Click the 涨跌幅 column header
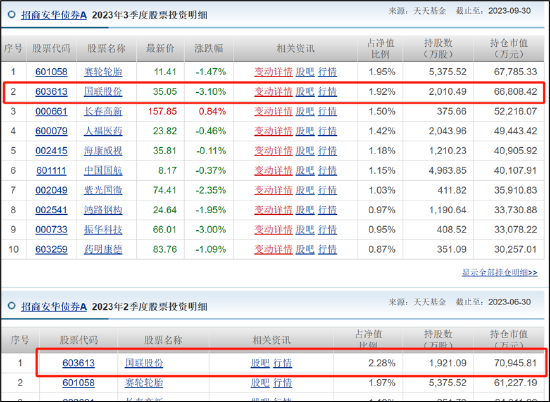This screenshot has height=402, width=550. tap(209, 48)
